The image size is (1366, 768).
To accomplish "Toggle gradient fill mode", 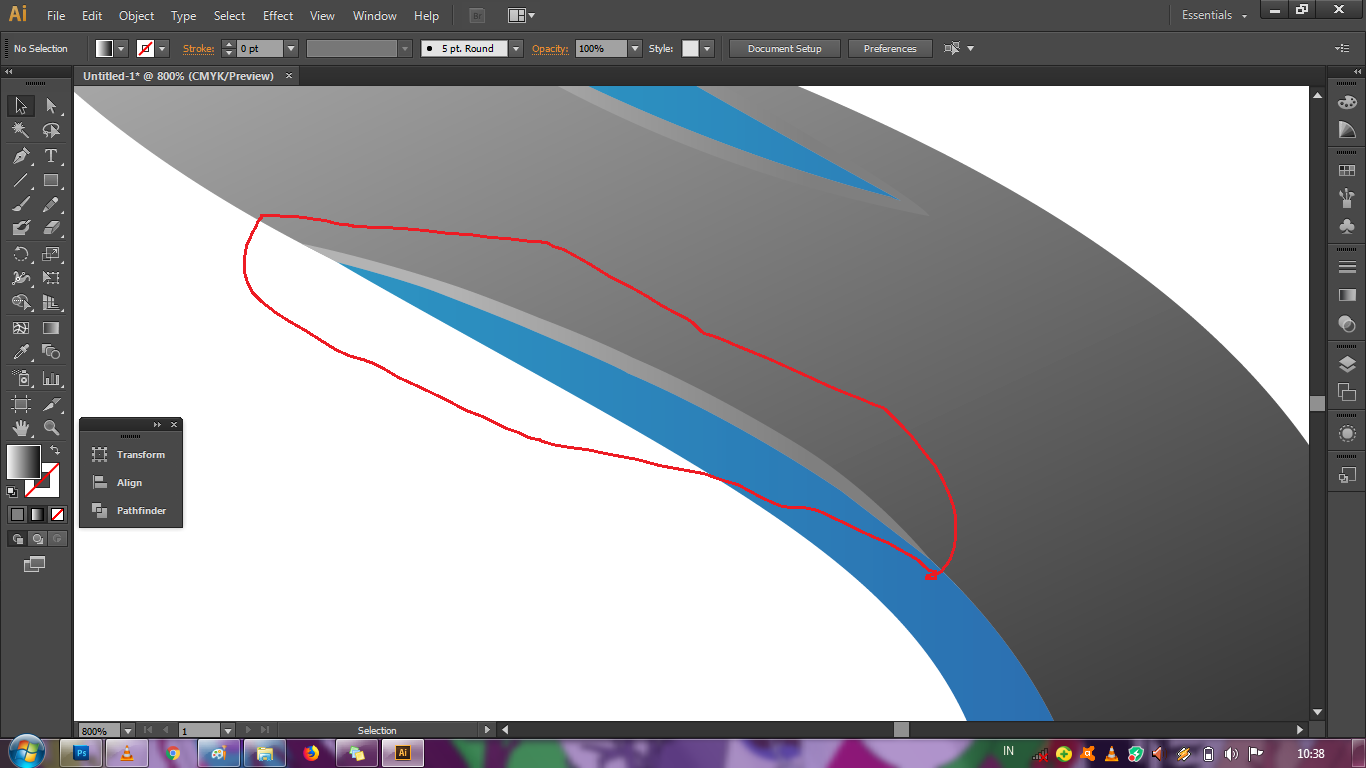I will click(36, 514).
